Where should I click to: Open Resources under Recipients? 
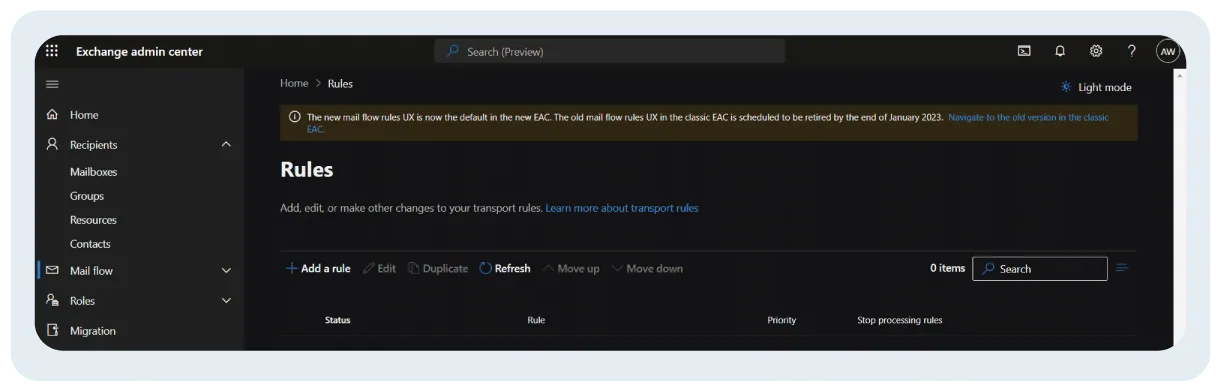(x=93, y=220)
